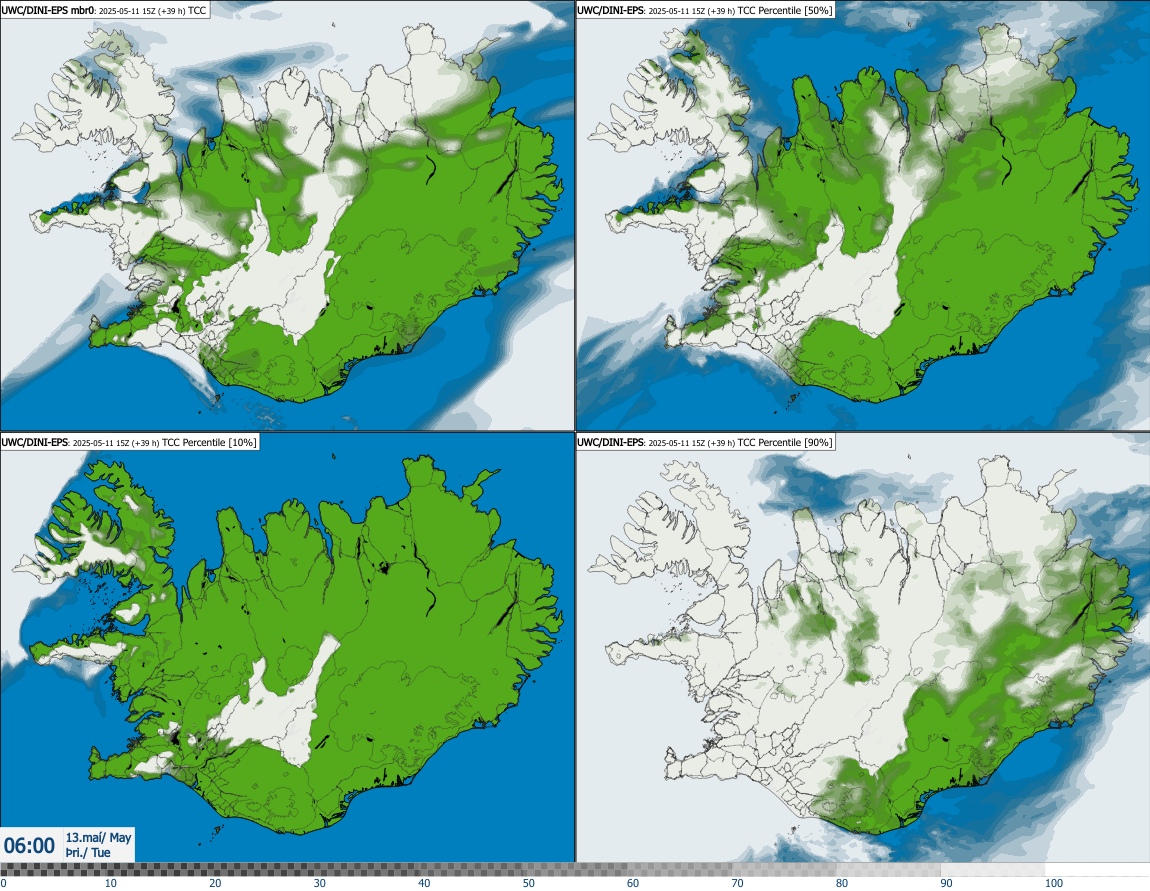Click the TCC Percentile [50%] panel title
This screenshot has height=891, width=1150.
click(x=706, y=10)
